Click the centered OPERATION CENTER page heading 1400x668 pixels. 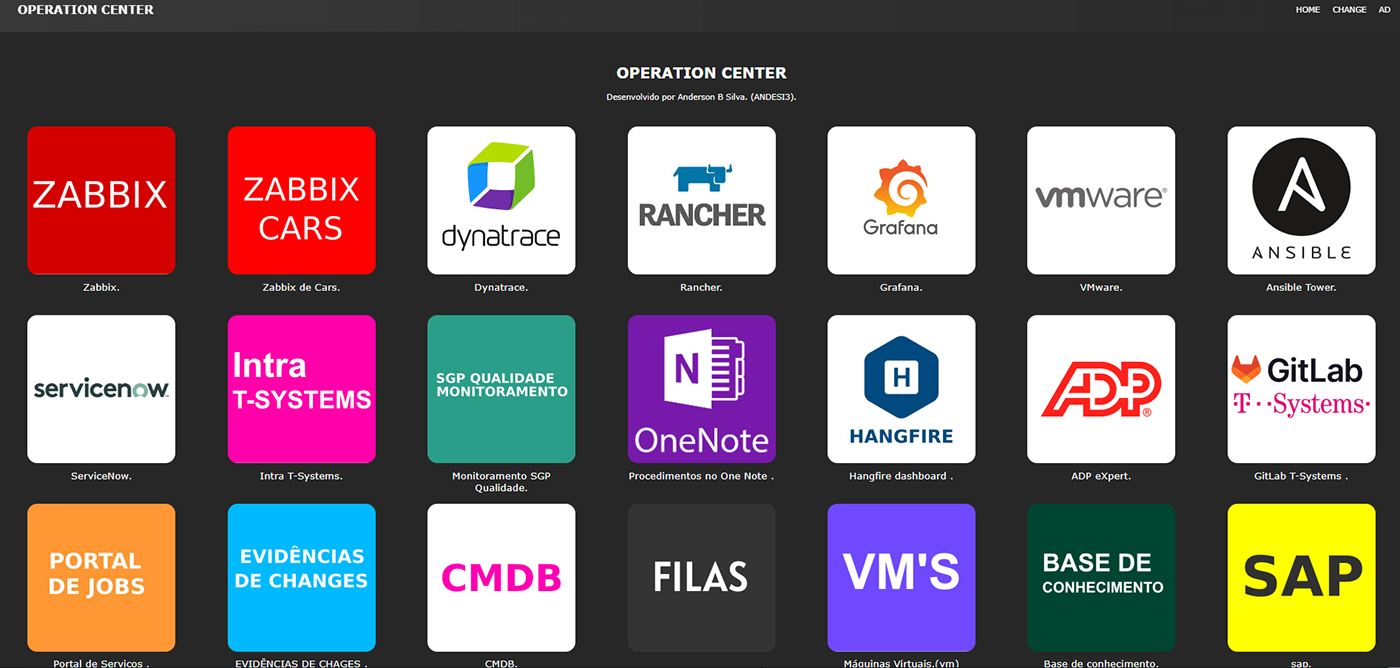pos(701,73)
